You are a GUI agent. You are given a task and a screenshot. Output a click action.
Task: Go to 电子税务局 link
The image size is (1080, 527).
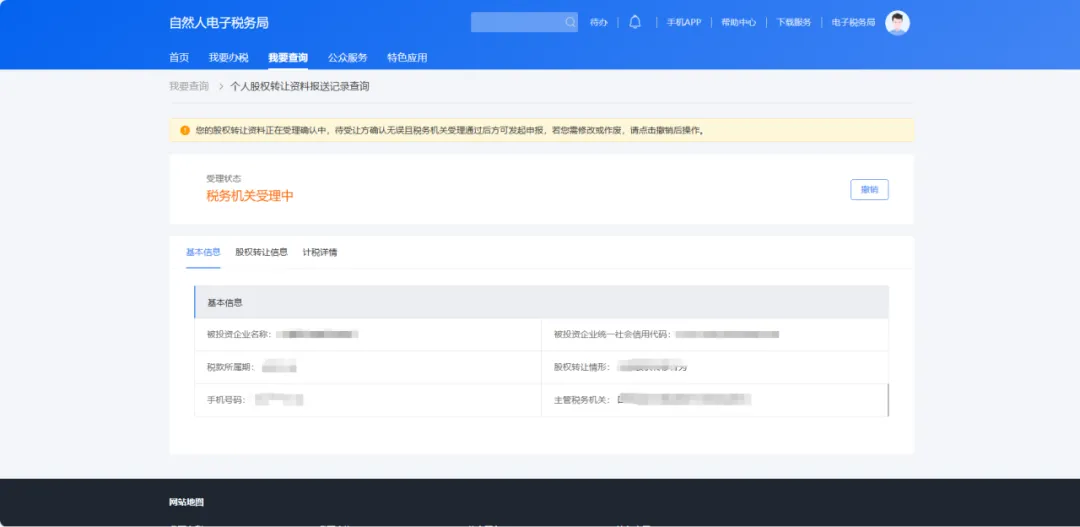(x=853, y=22)
